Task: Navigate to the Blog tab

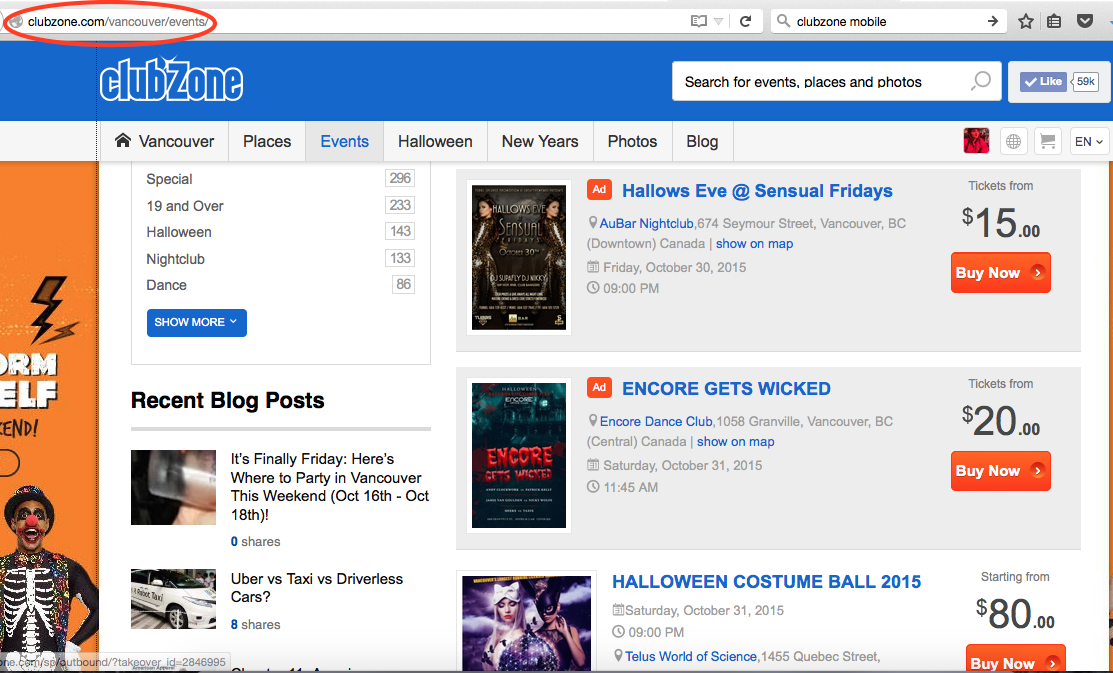Action: (702, 141)
